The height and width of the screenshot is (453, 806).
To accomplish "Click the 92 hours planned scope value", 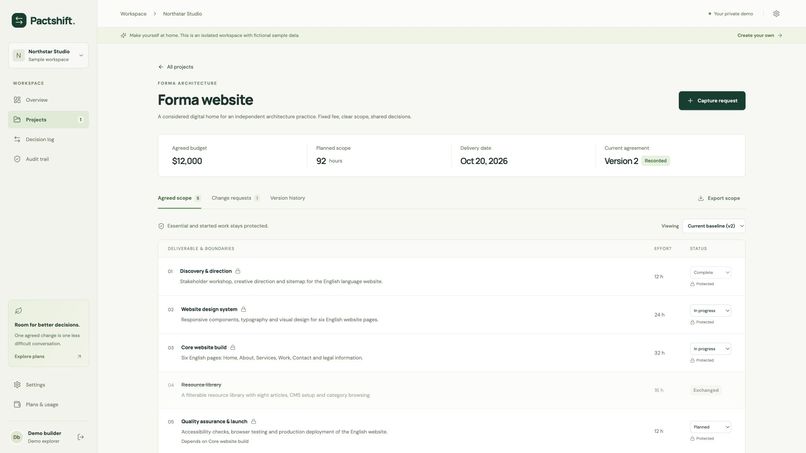I will (329, 161).
